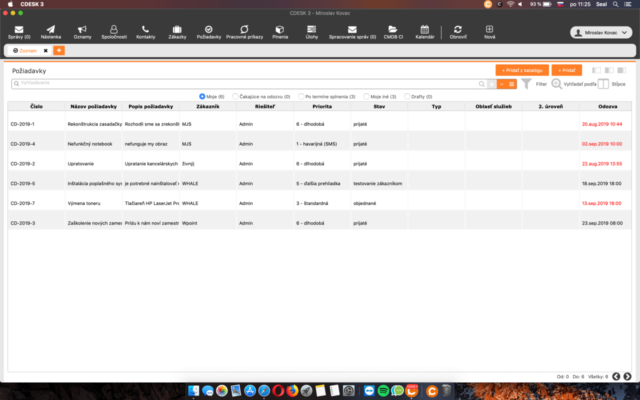Click the Vyhľadať podľa magnifier icon

(556, 84)
